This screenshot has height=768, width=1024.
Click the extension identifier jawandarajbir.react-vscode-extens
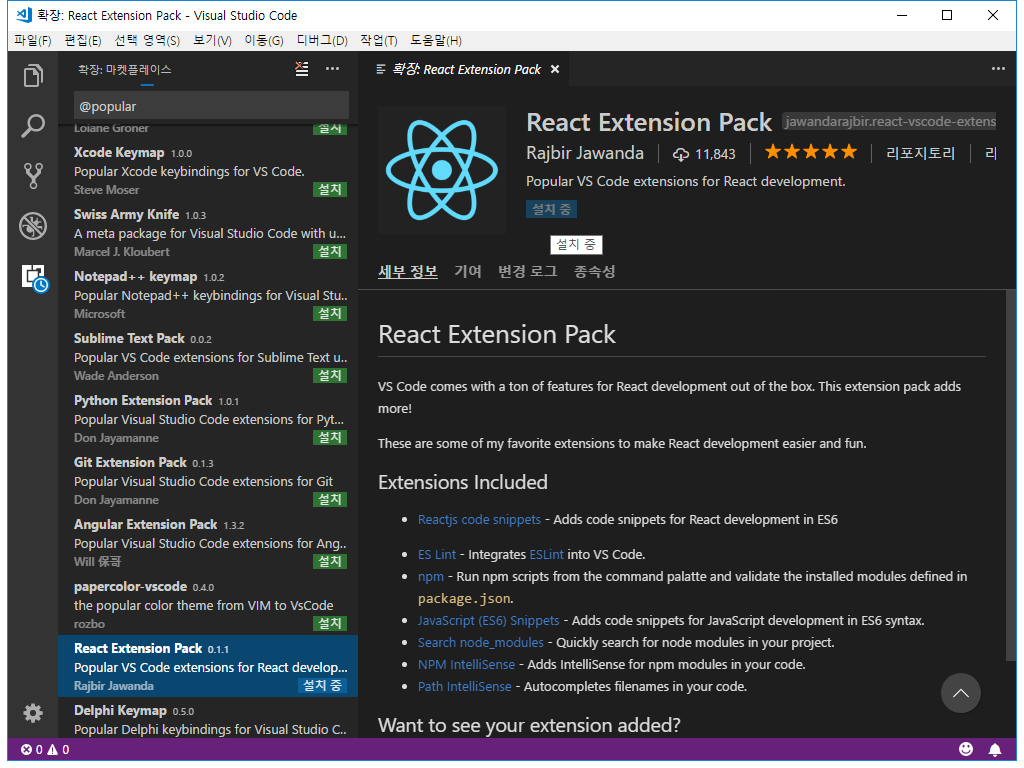[889, 121]
